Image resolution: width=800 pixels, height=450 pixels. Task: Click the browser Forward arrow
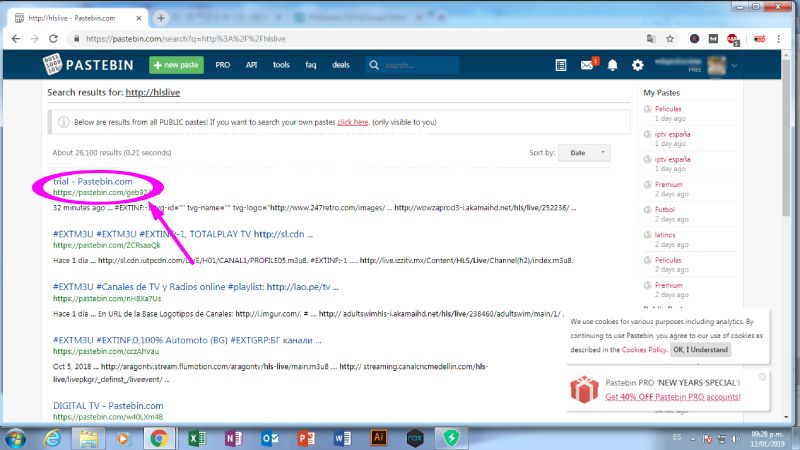34,39
